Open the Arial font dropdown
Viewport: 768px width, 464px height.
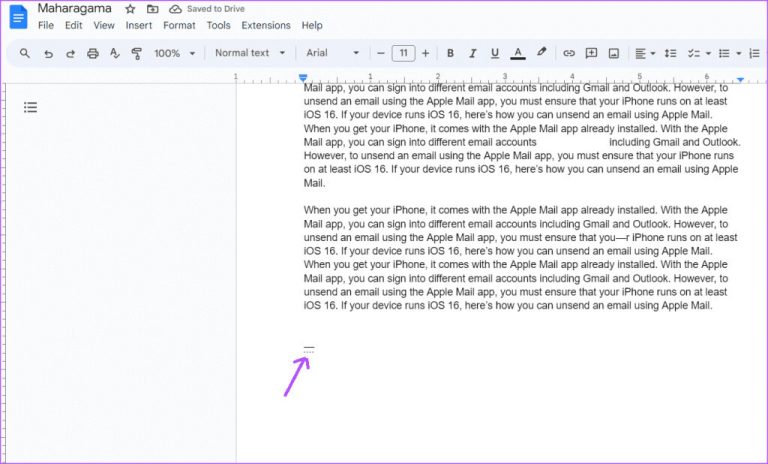[x=333, y=53]
